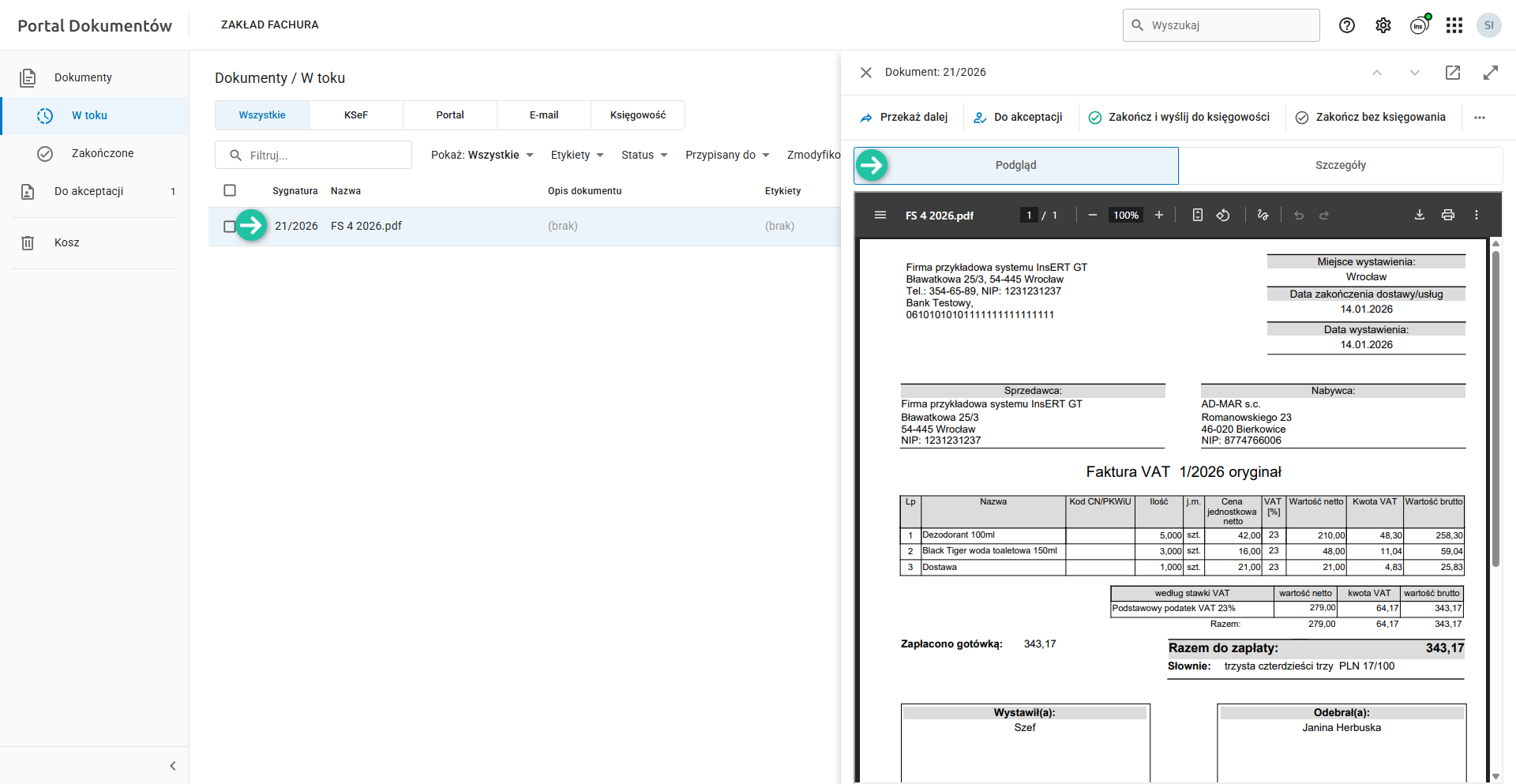This screenshot has height=784, width=1516.
Task: Expand the Etykiety filter dropdown
Action: (577, 155)
